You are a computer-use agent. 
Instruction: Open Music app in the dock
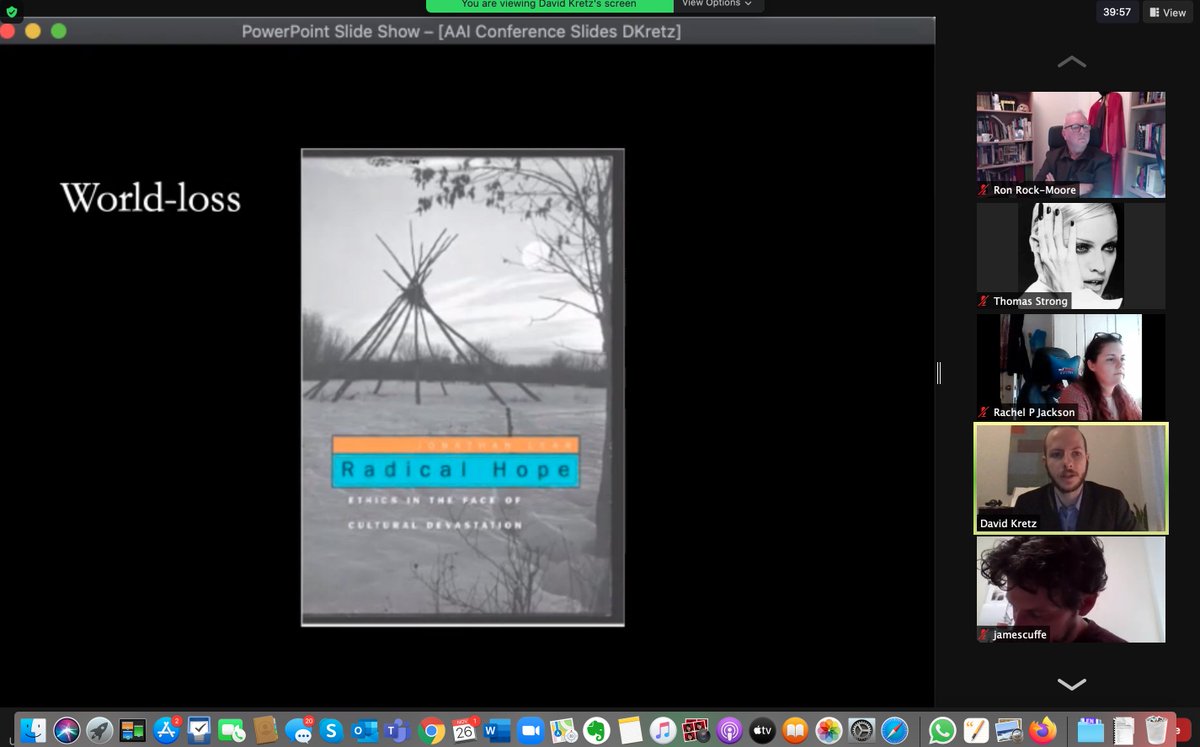coord(662,730)
